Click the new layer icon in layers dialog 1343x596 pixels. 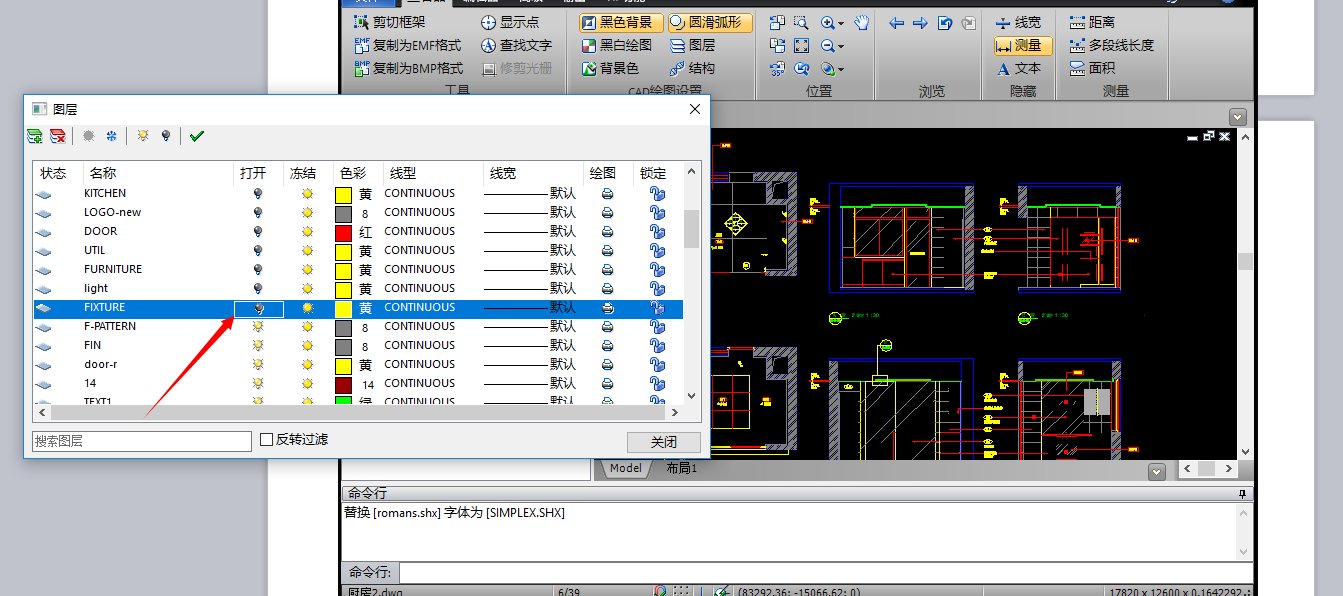click(x=35, y=136)
